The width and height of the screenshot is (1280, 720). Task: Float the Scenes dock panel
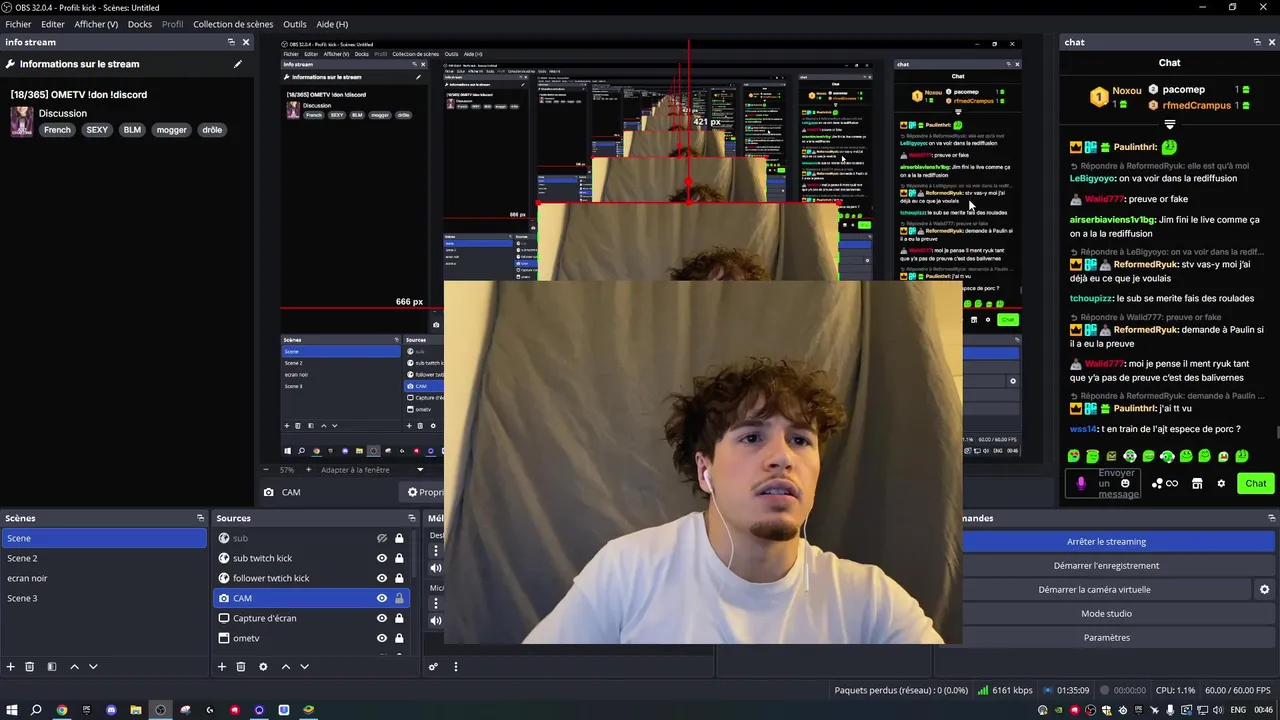coord(200,518)
